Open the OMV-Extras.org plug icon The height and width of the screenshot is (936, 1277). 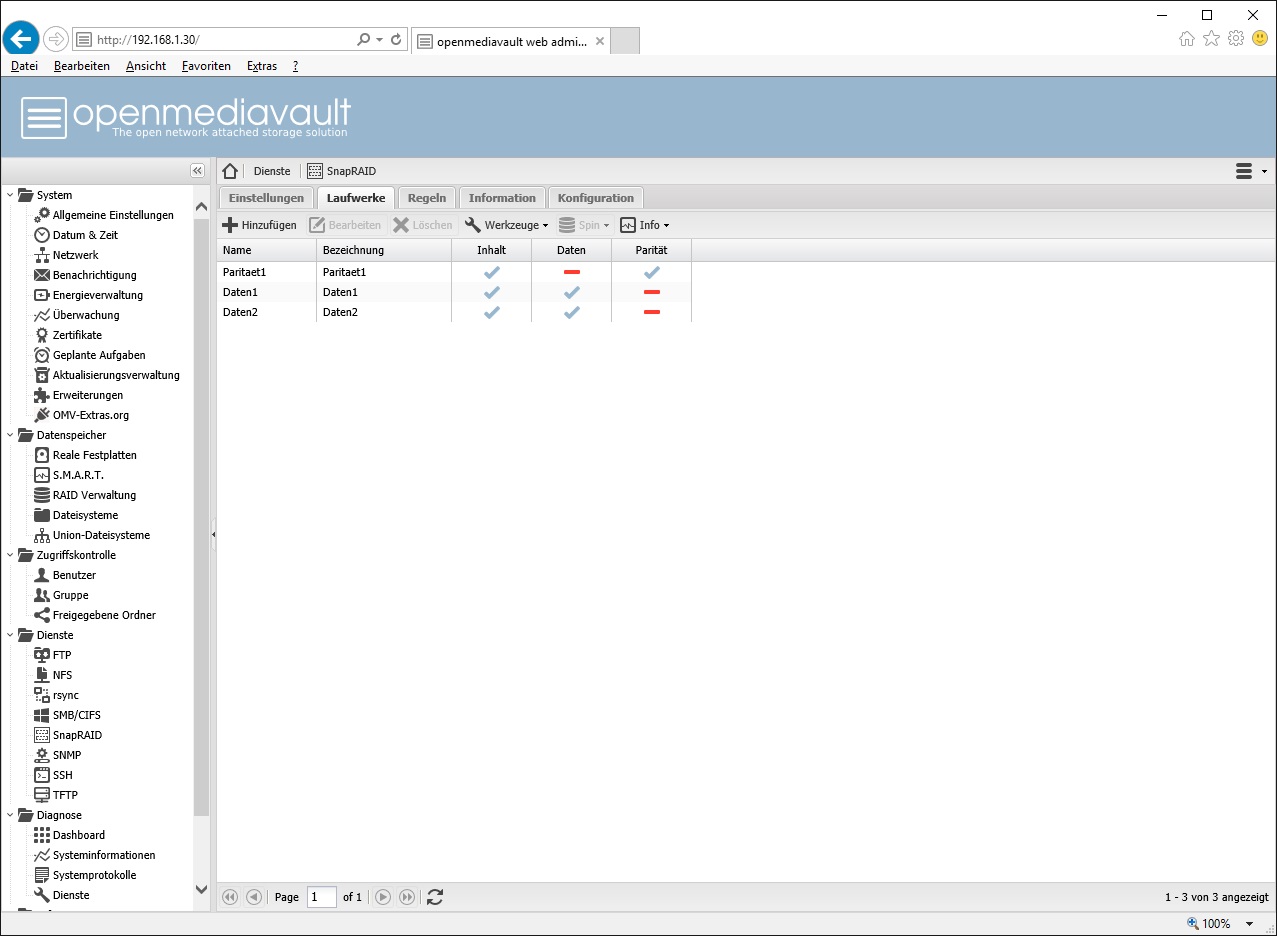[x=42, y=415]
